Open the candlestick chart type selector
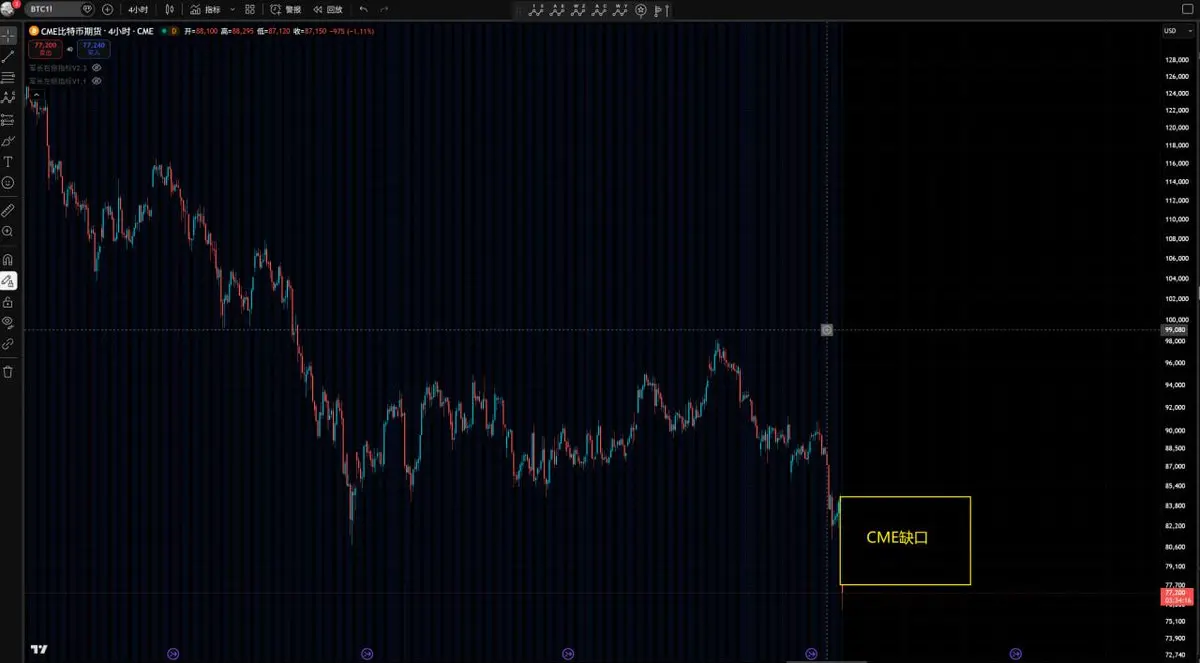This screenshot has width=1200, height=663. [170, 9]
